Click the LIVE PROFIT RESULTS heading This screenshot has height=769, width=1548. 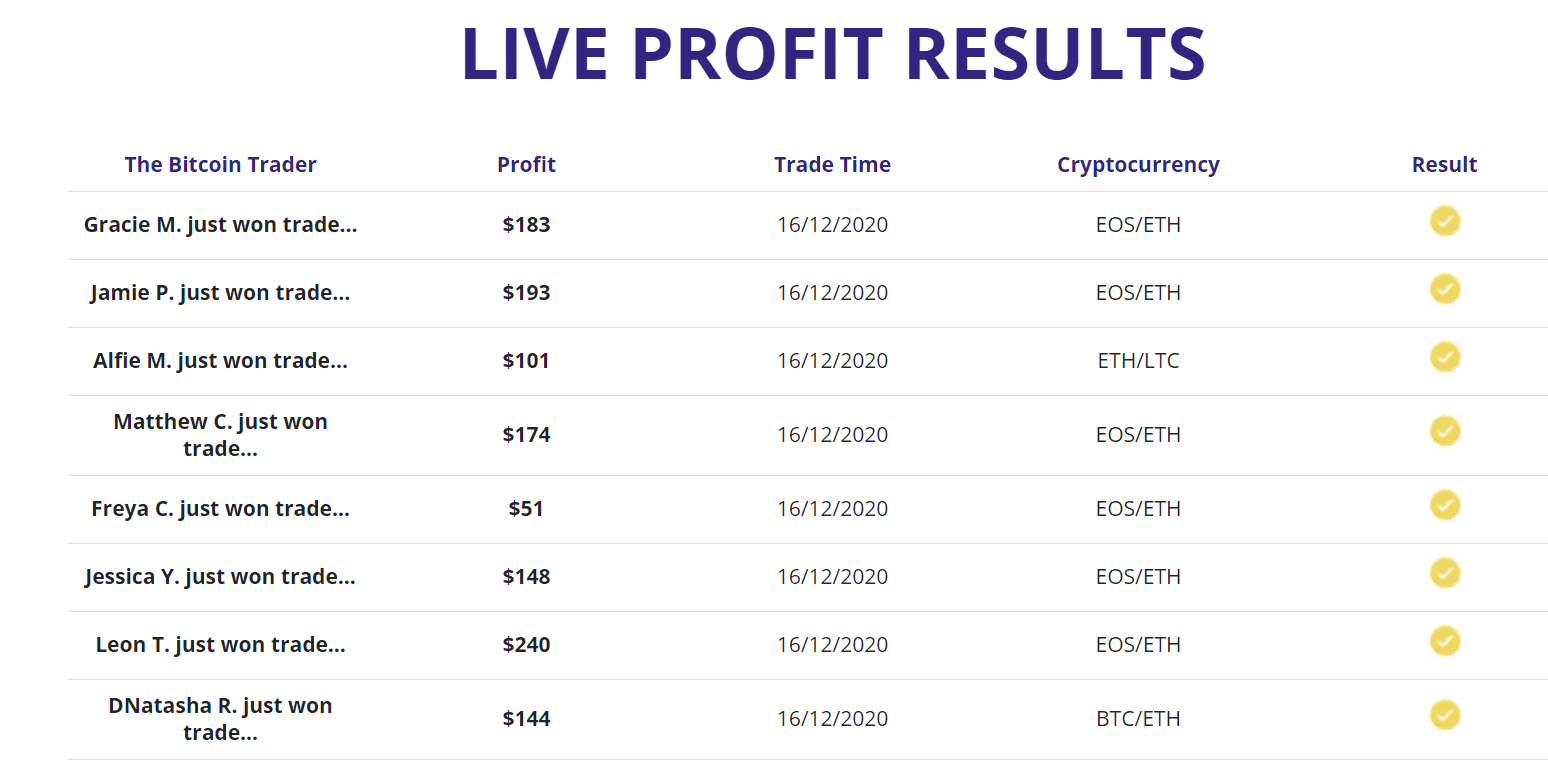833,53
